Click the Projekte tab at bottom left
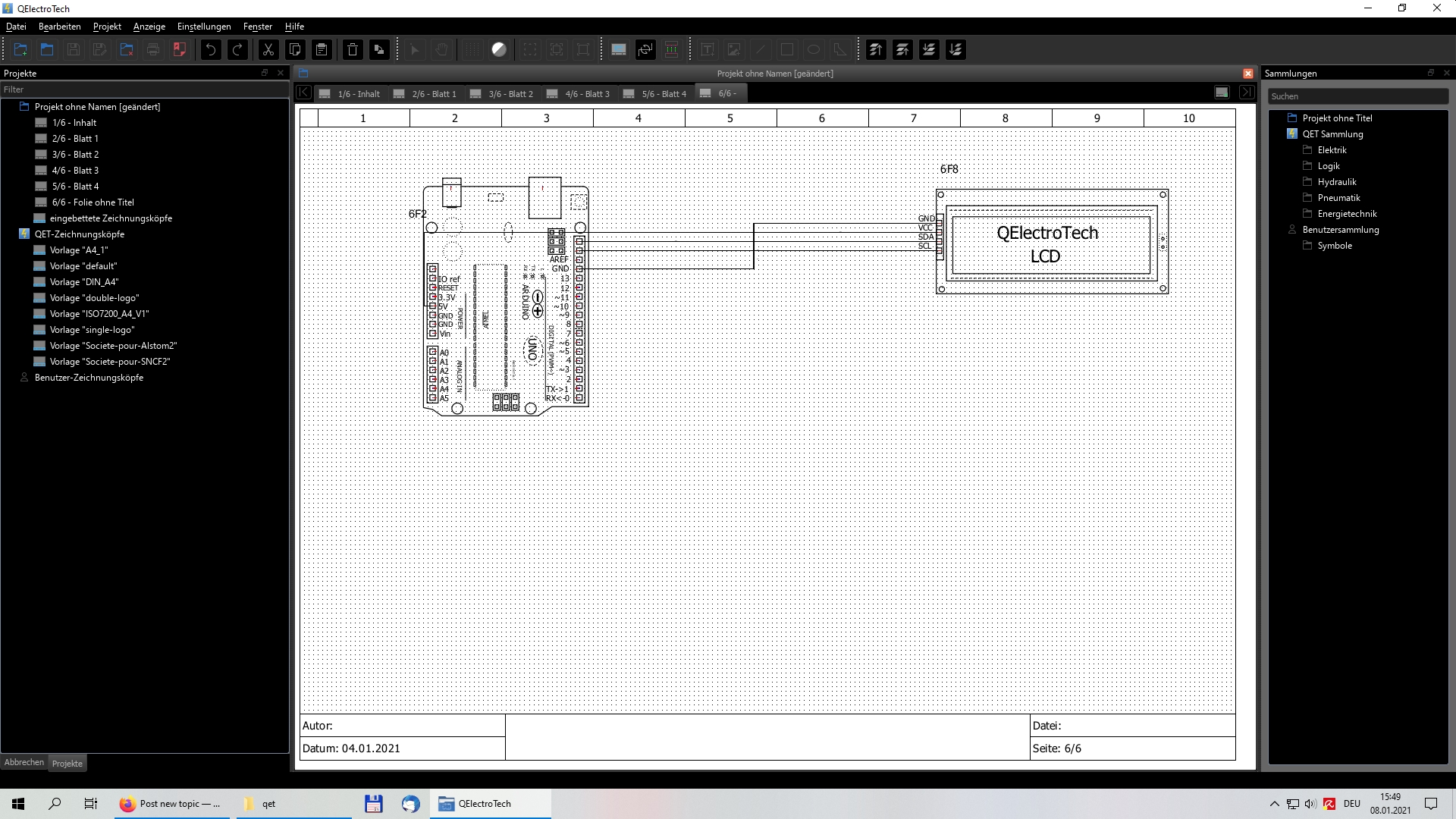The image size is (1456, 819). tap(67, 764)
